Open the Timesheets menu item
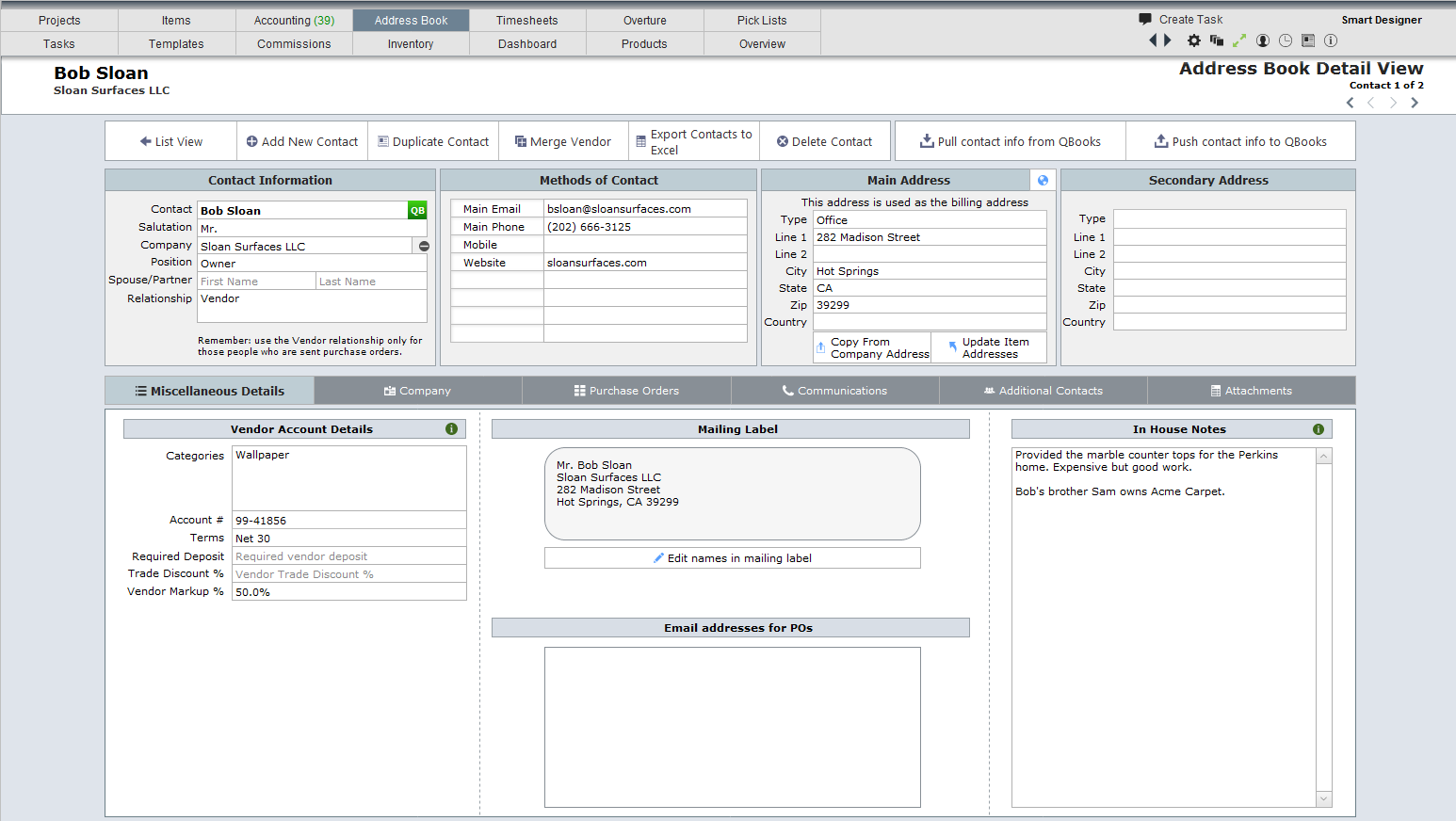Viewport: 1456px width, 821px height. pyautogui.click(x=527, y=20)
